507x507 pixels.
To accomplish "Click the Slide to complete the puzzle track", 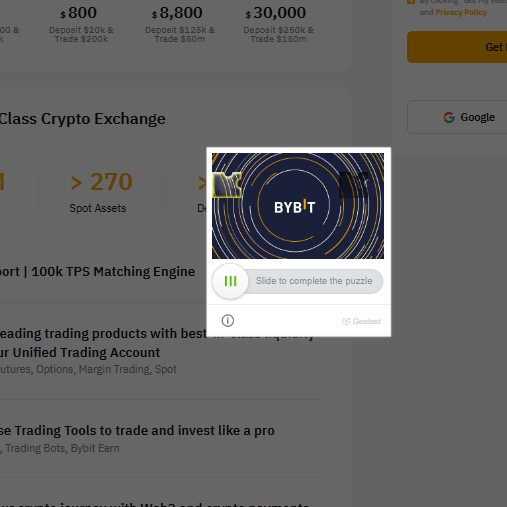I will tap(298, 281).
